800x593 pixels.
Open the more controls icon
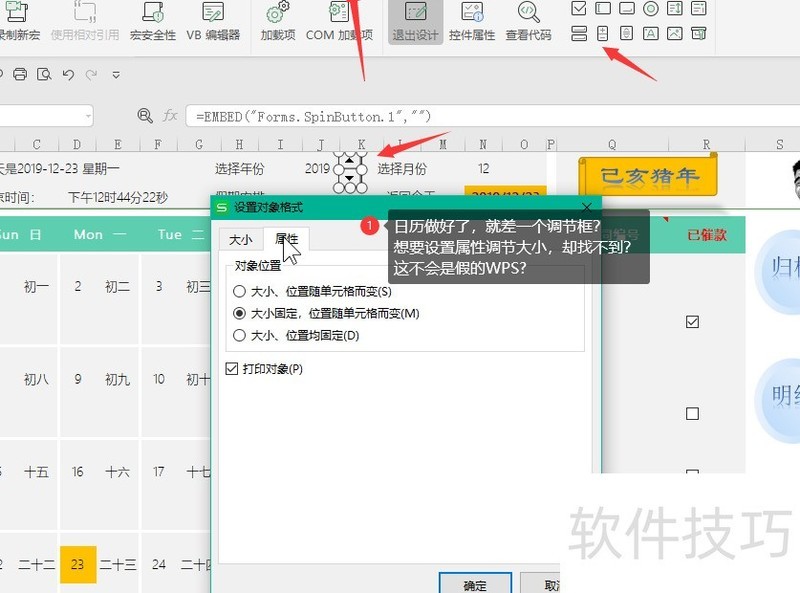click(x=698, y=34)
